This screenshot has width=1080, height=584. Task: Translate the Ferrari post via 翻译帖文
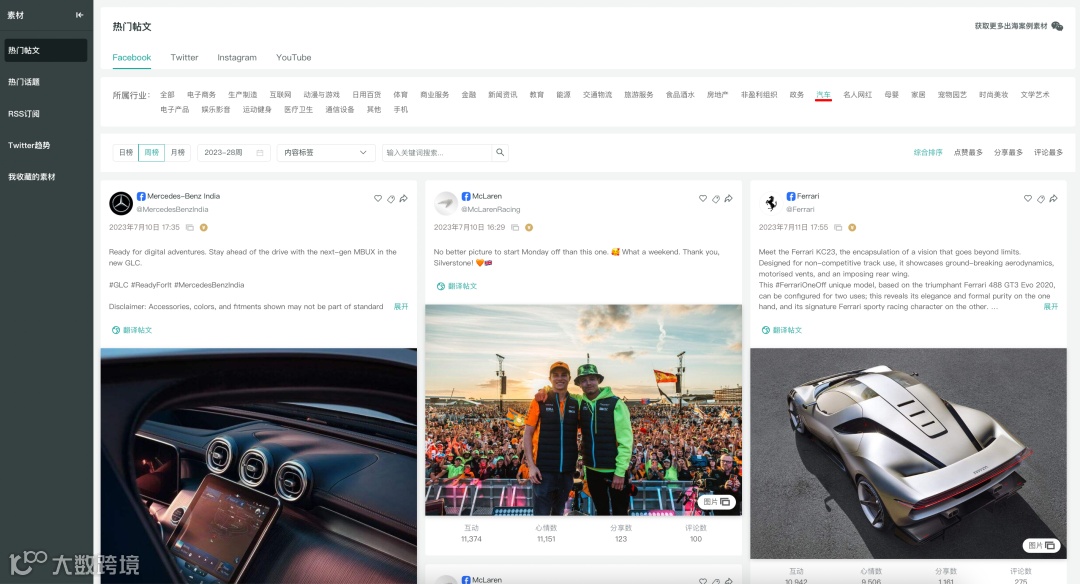(x=782, y=330)
